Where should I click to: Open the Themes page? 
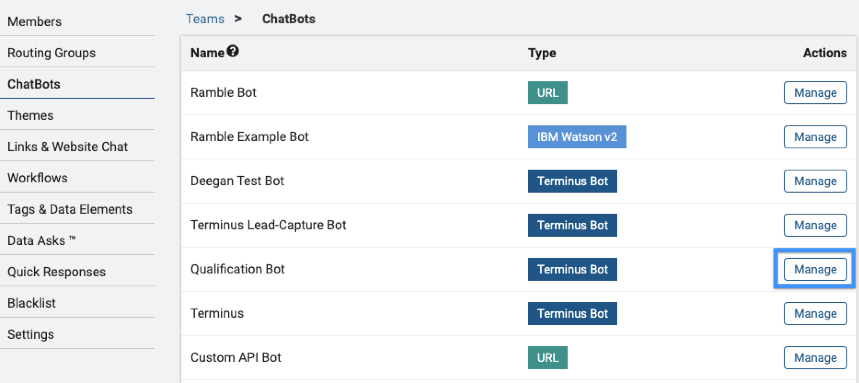30,116
